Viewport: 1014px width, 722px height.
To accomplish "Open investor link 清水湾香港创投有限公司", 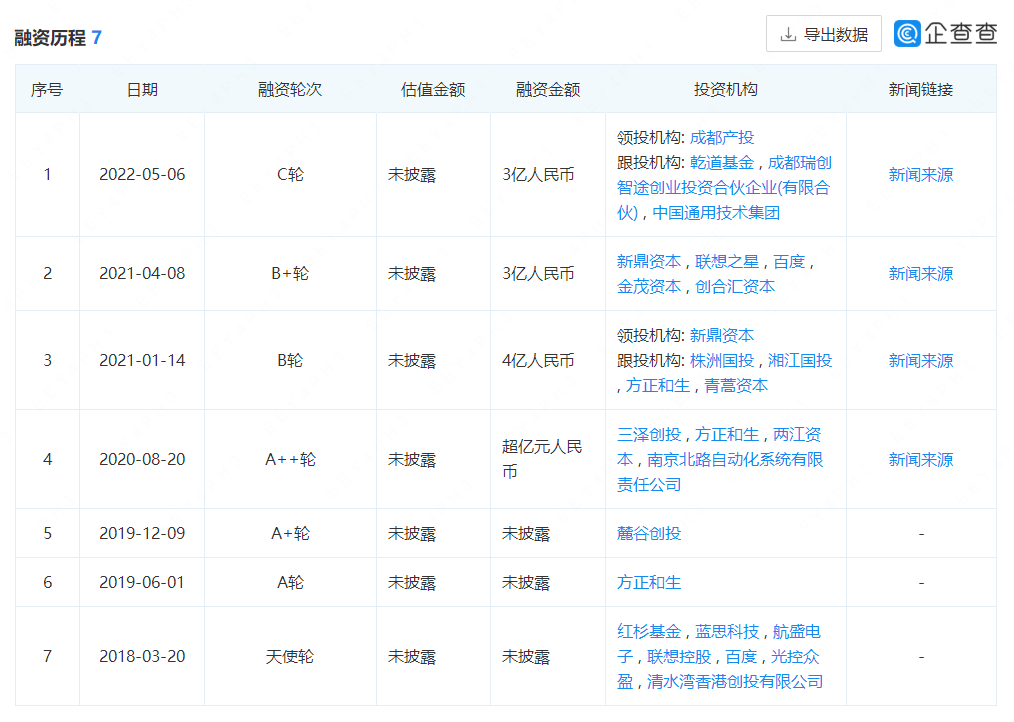I will [735, 681].
